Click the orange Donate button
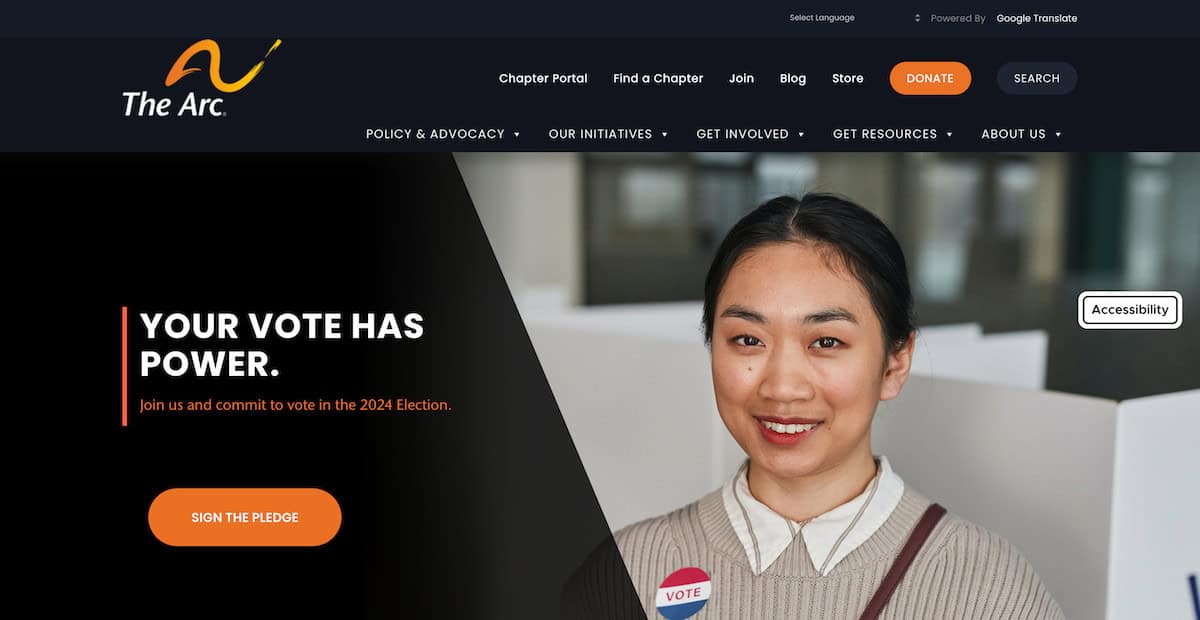 coord(930,78)
